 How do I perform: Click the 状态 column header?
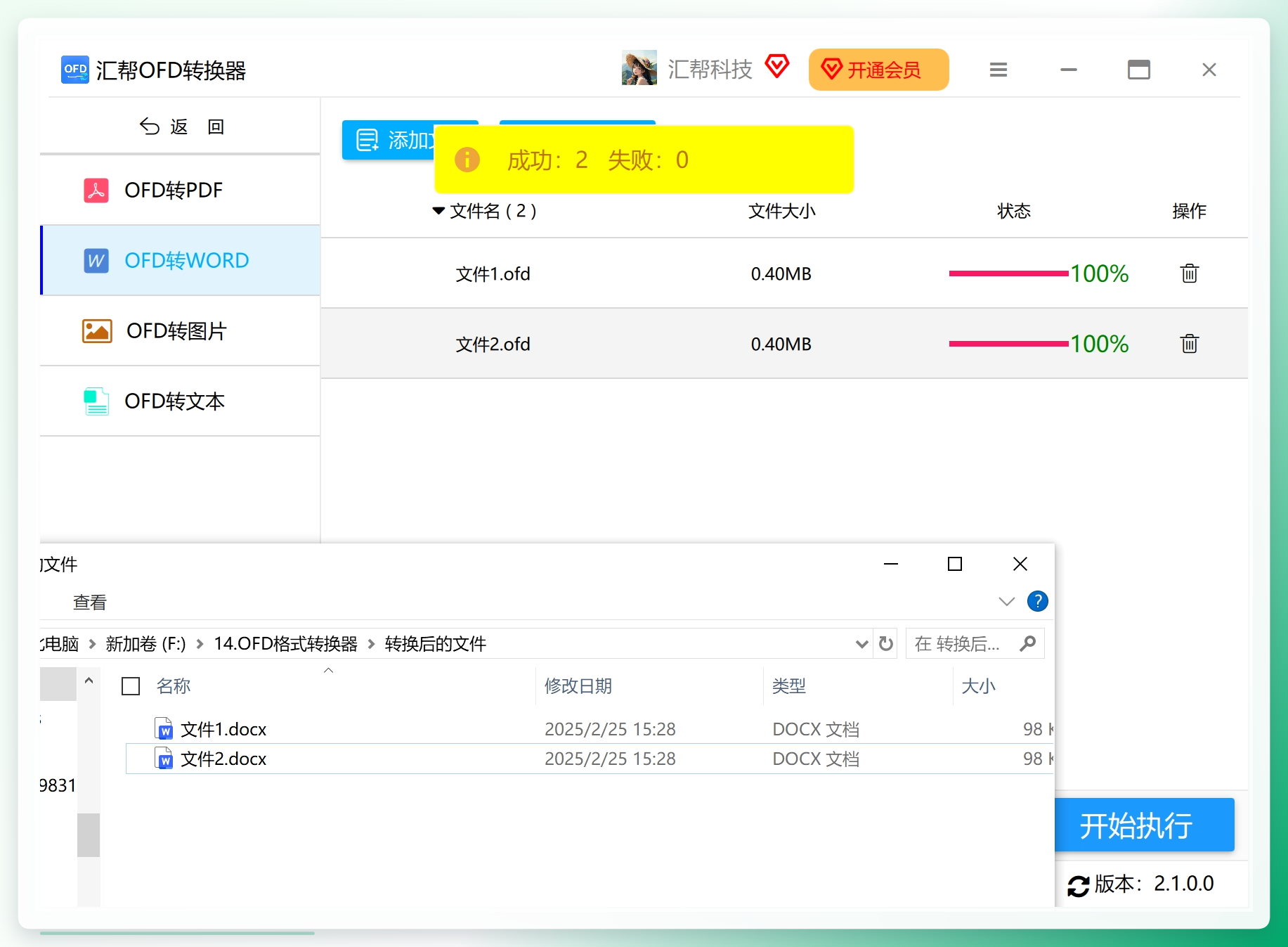tap(1014, 211)
